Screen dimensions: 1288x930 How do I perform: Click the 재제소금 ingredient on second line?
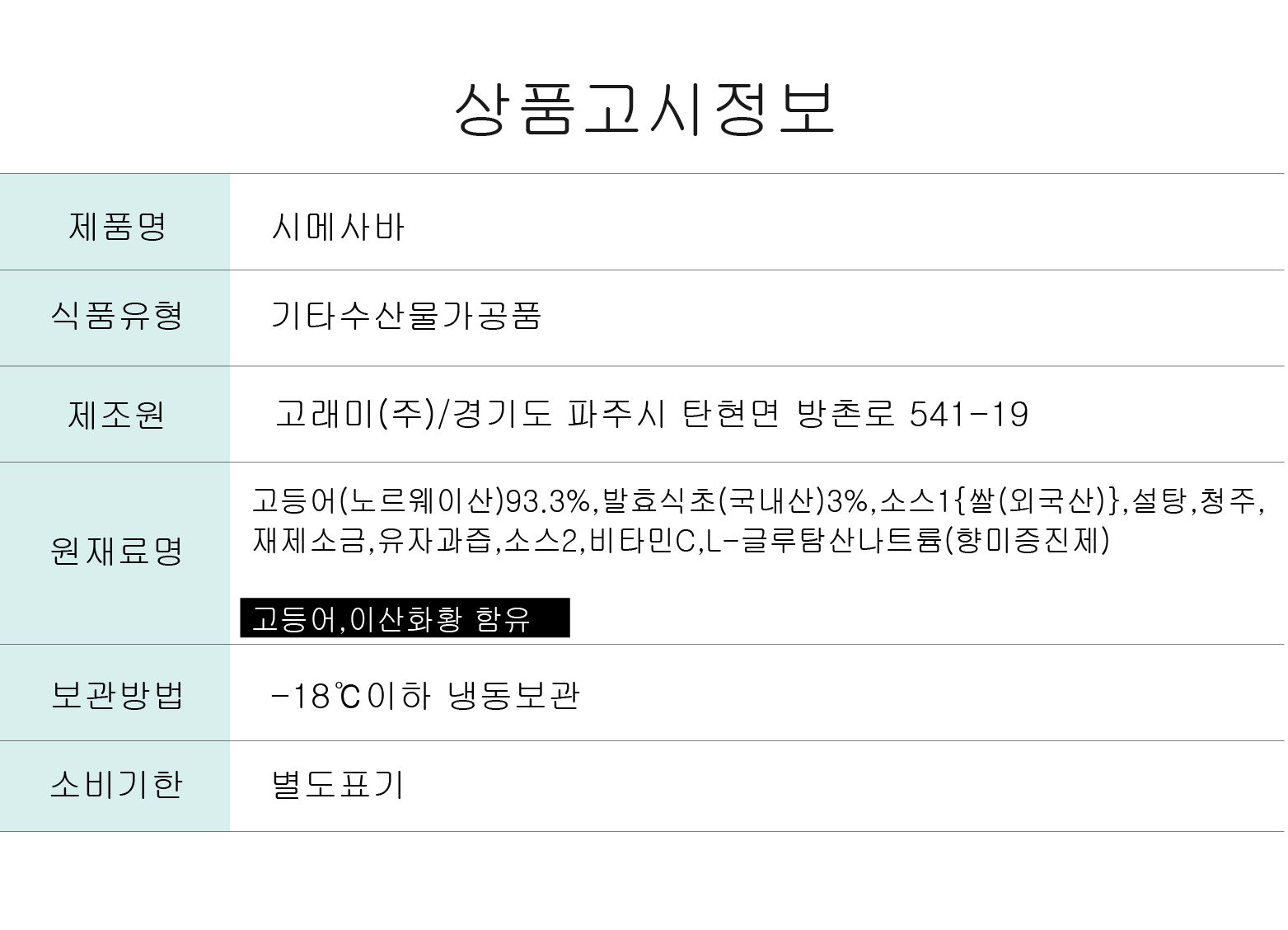(309, 541)
